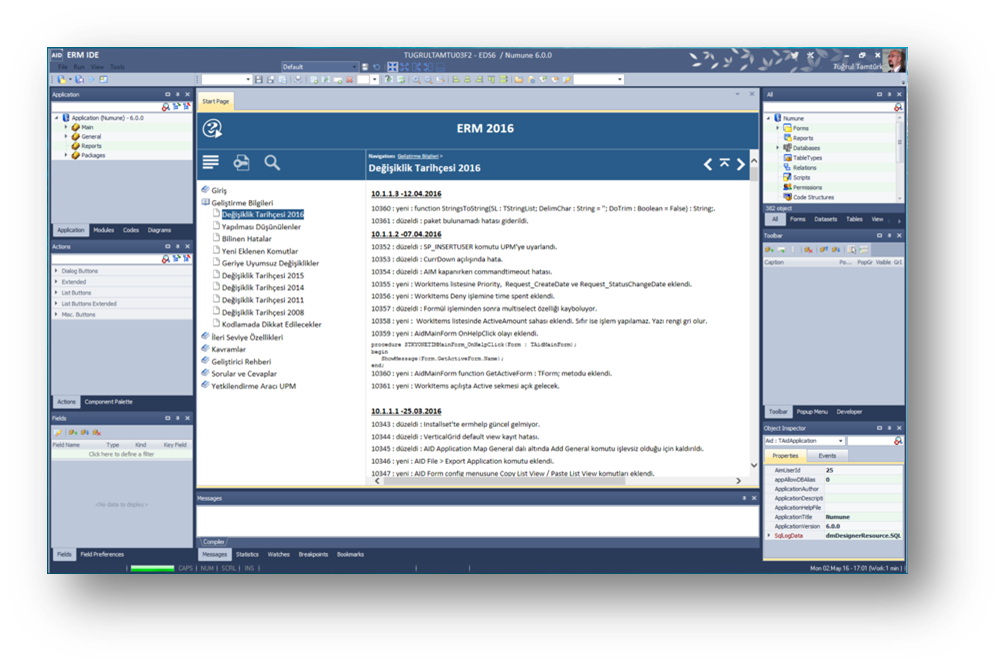Click zoom-in magnifier in main toolbar

pos(416,79)
